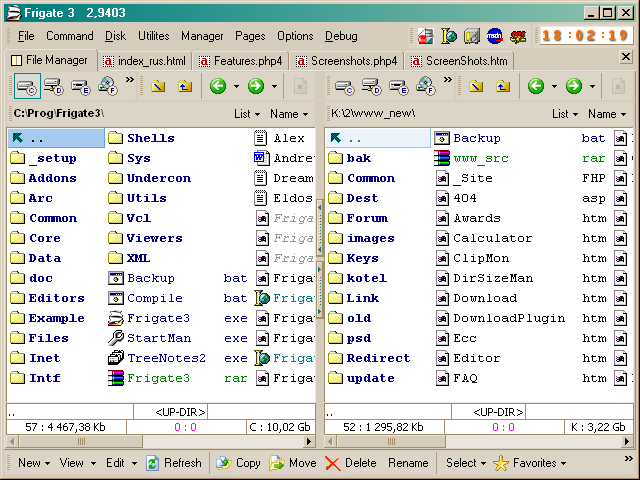640x480 pixels.
Task: Click the red computer icon in top toolbar
Action: [425, 36]
